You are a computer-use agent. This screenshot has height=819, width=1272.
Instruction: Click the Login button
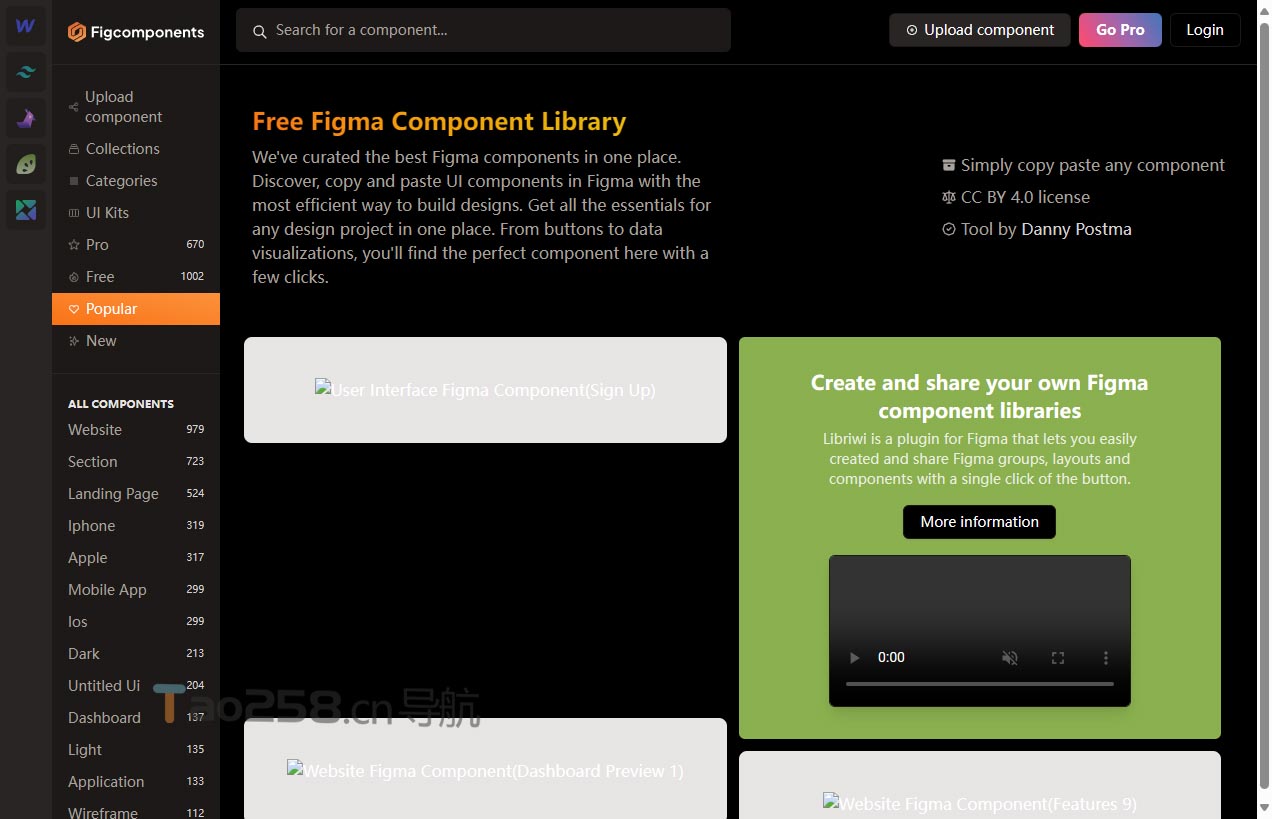[x=1205, y=30]
